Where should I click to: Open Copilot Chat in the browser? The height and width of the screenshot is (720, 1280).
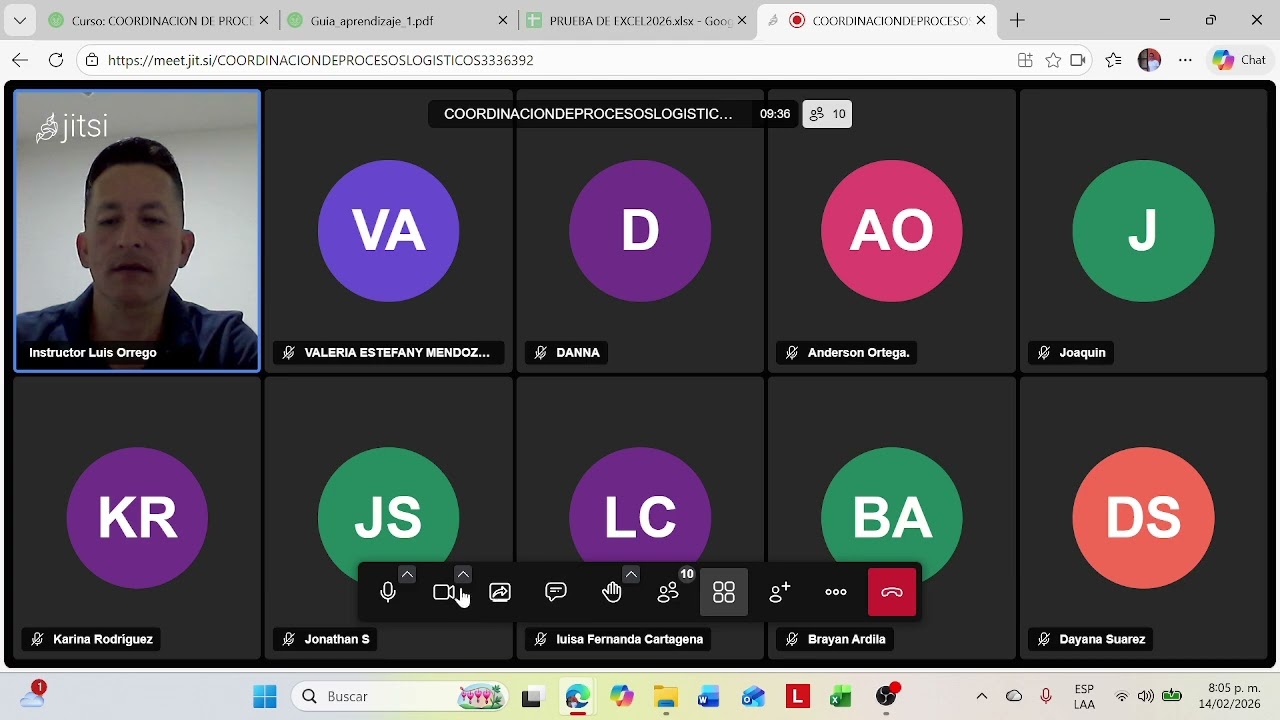(1240, 60)
